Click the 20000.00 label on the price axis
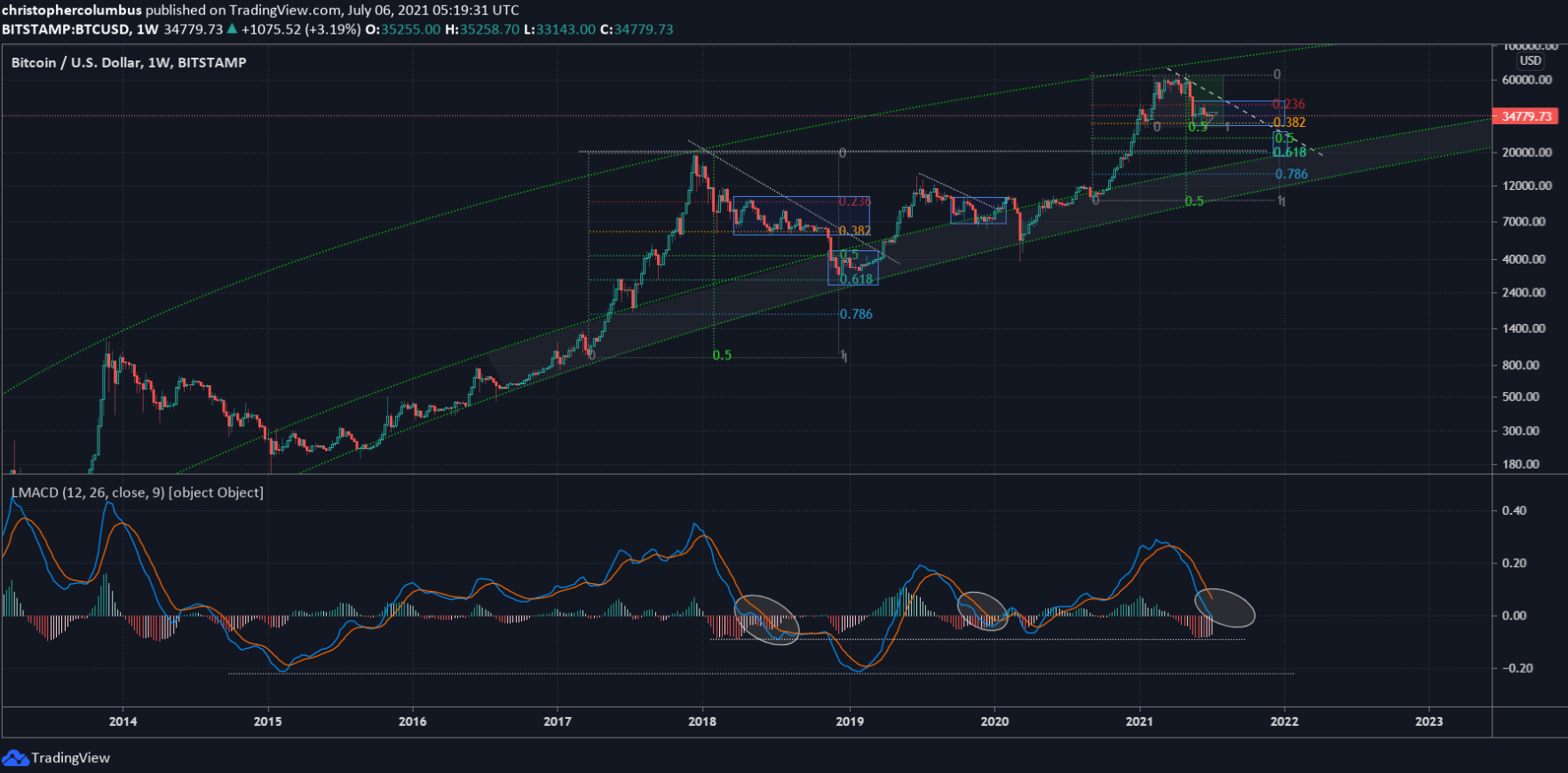The image size is (1568, 773). [x=1526, y=152]
